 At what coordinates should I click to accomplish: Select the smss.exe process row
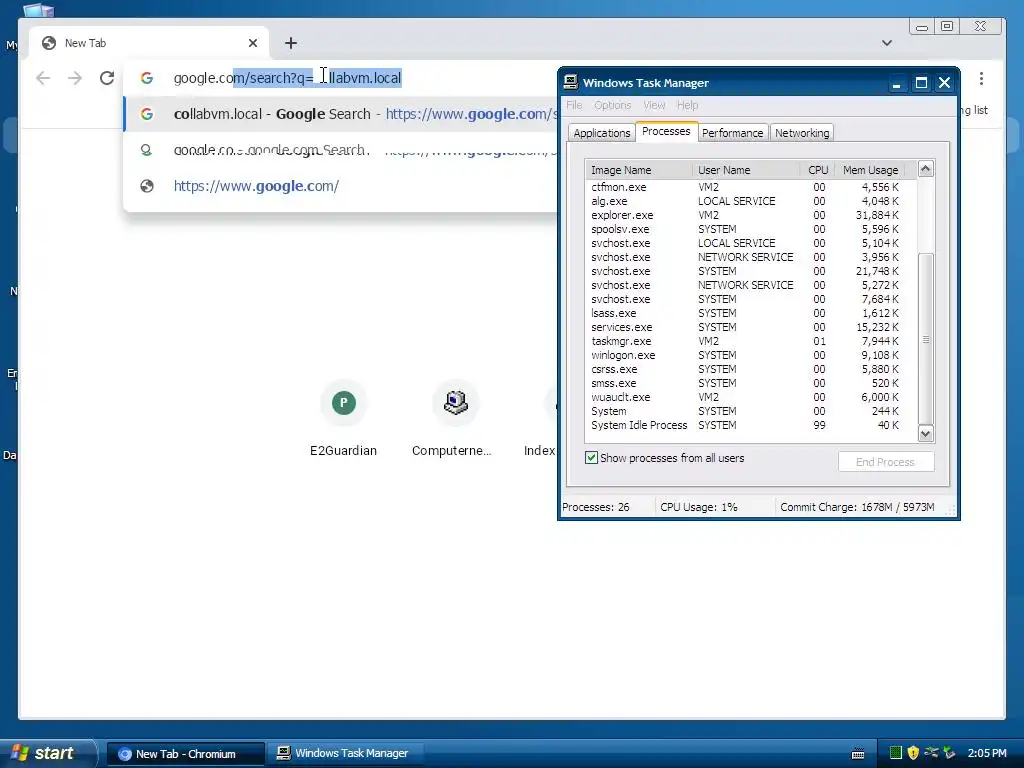pyautogui.click(x=744, y=383)
